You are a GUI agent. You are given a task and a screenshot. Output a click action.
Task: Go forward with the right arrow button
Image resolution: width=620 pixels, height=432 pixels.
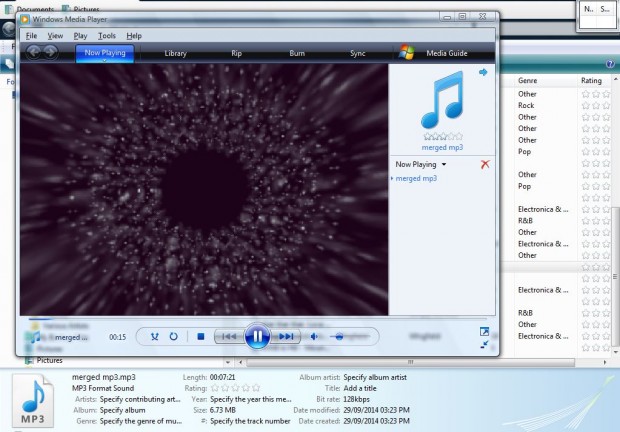50,52
